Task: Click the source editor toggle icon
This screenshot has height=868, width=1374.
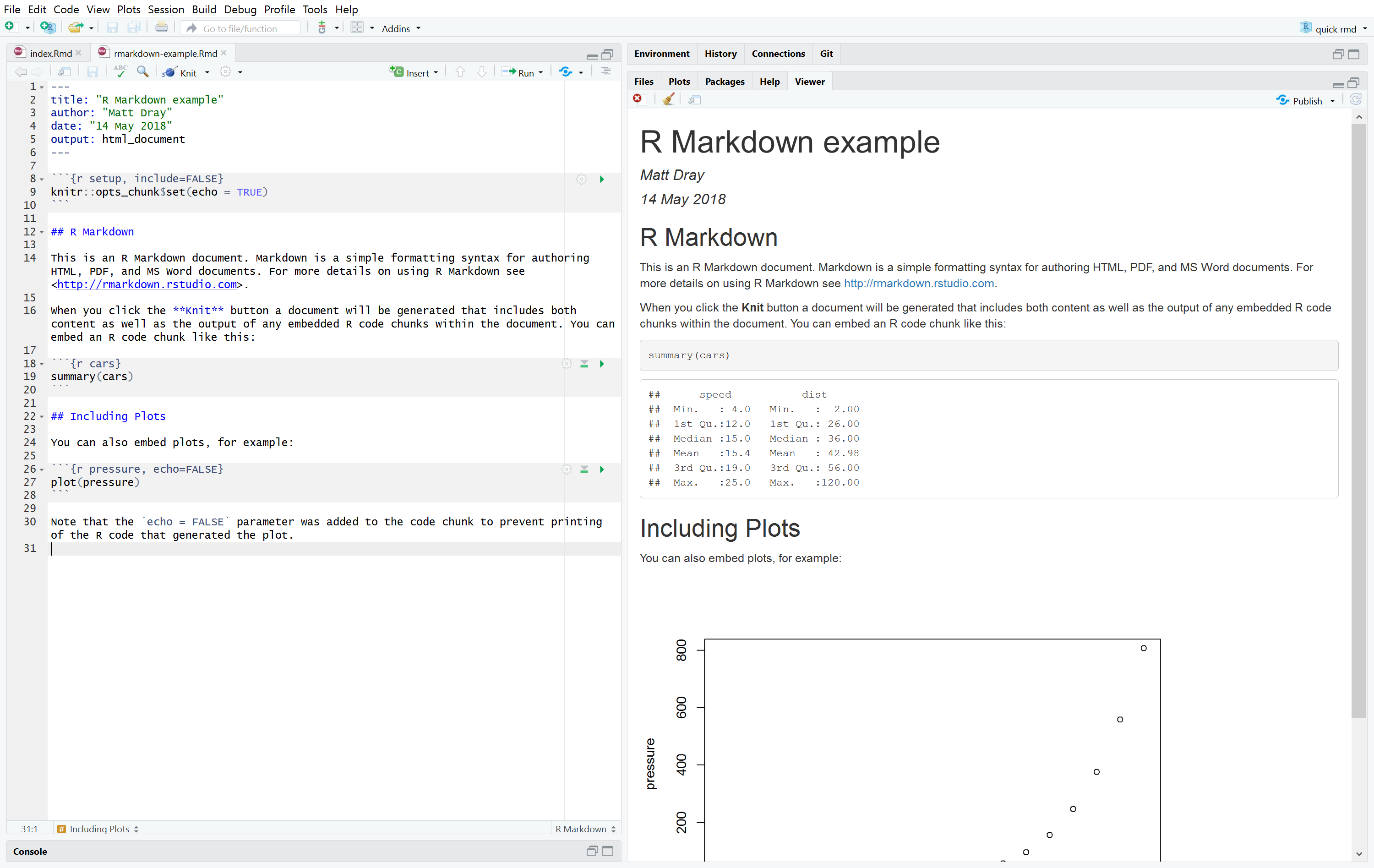Action: pos(606,71)
